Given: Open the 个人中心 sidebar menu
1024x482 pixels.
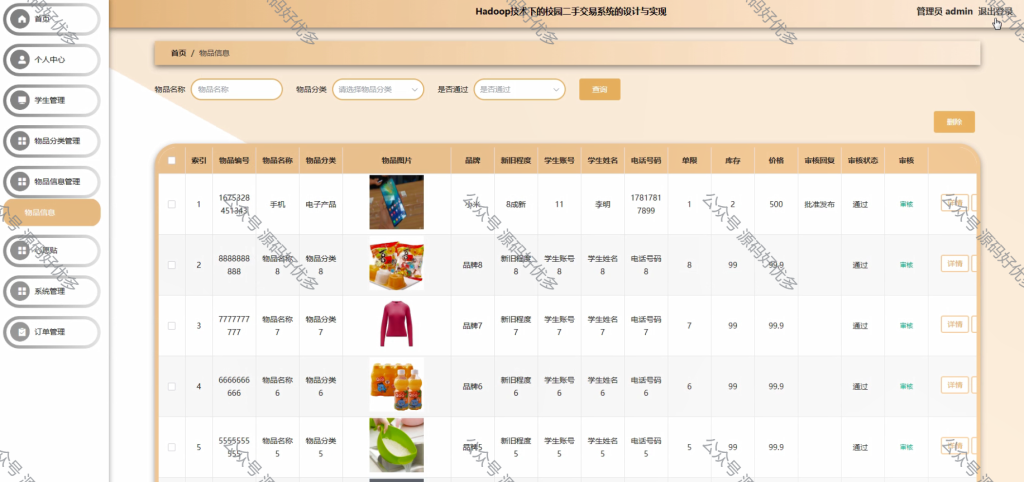Looking at the screenshot, I should 52,59.
